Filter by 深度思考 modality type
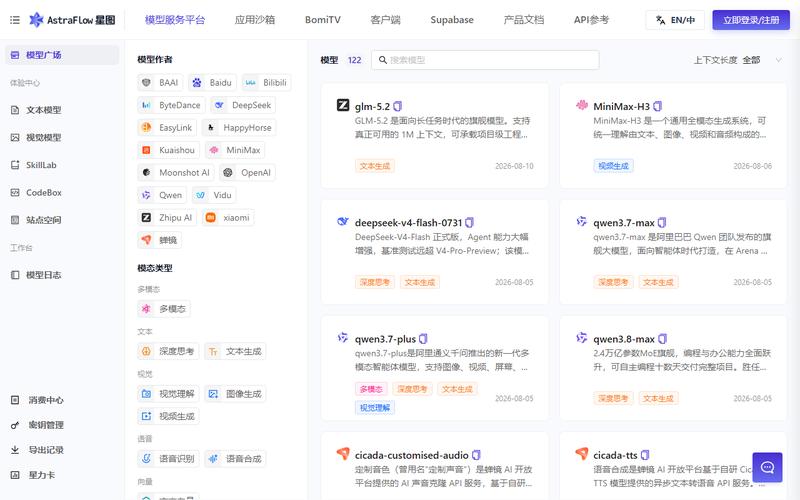Screen dimensions: 800x500 pos(168,351)
